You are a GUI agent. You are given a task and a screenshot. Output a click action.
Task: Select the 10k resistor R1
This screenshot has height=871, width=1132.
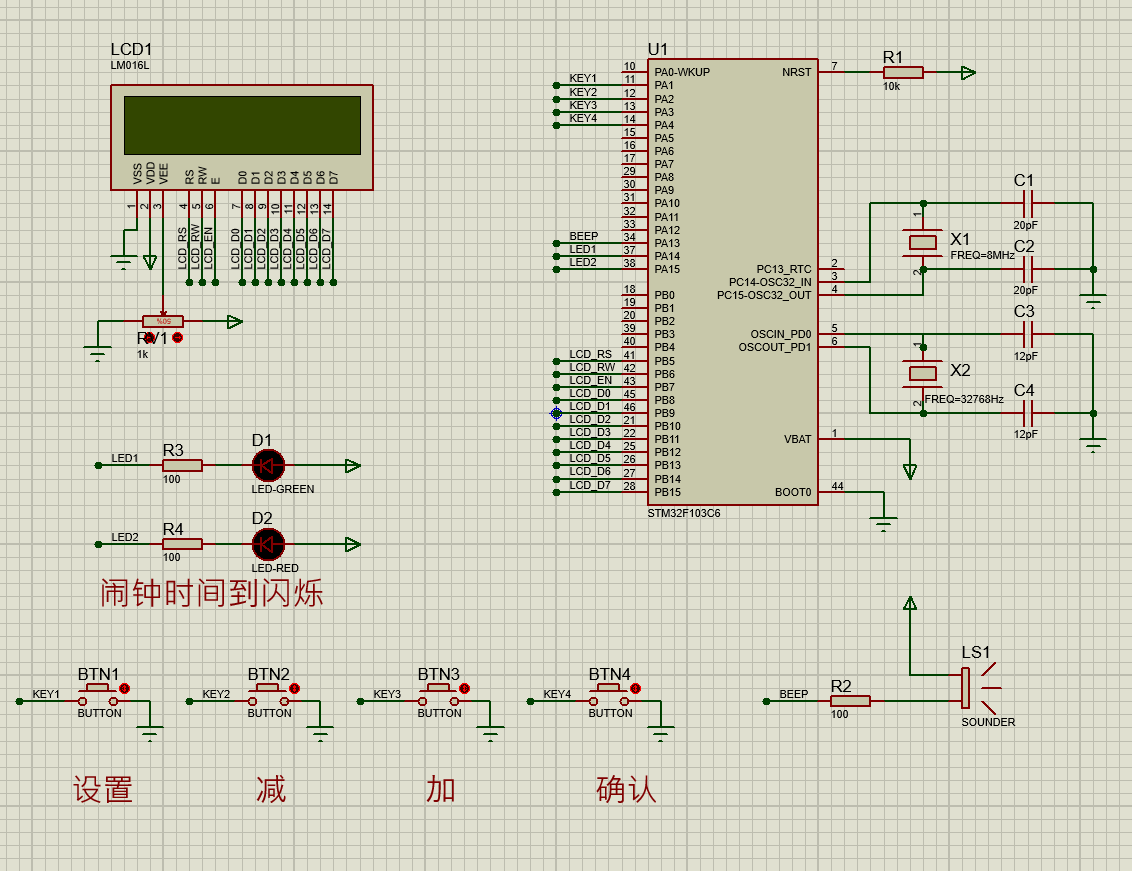(x=902, y=72)
